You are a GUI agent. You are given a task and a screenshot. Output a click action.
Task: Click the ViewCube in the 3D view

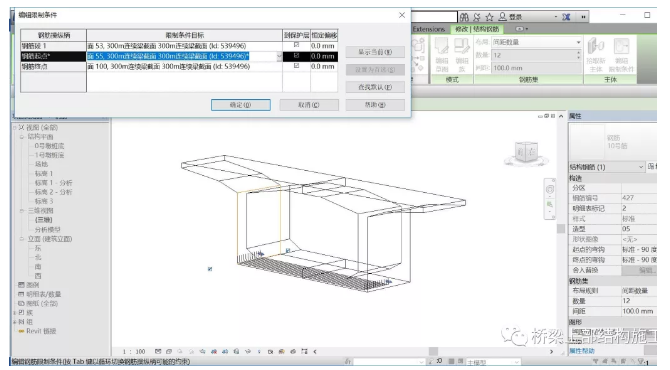pos(526,153)
